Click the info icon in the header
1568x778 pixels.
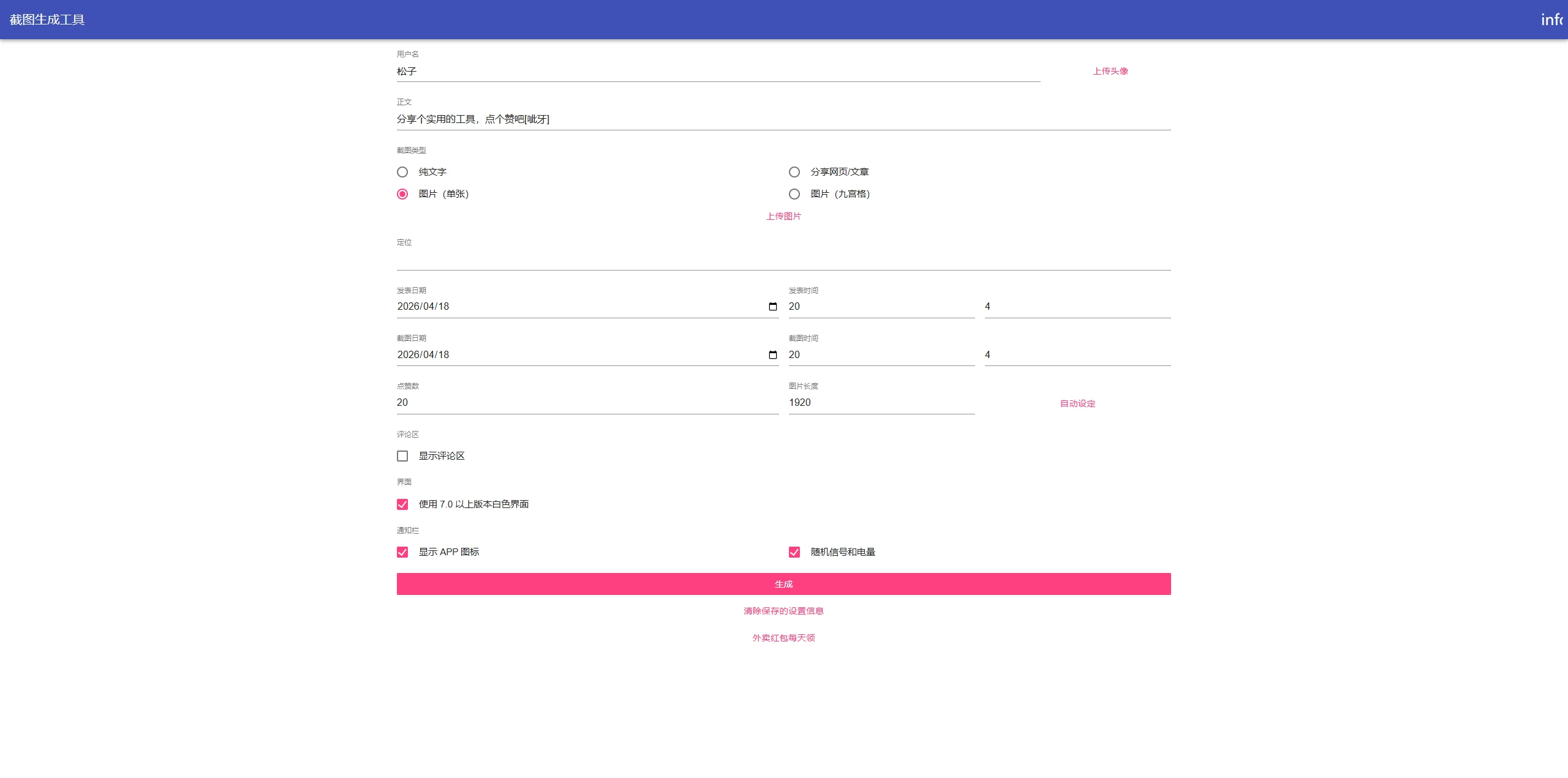tap(1551, 20)
